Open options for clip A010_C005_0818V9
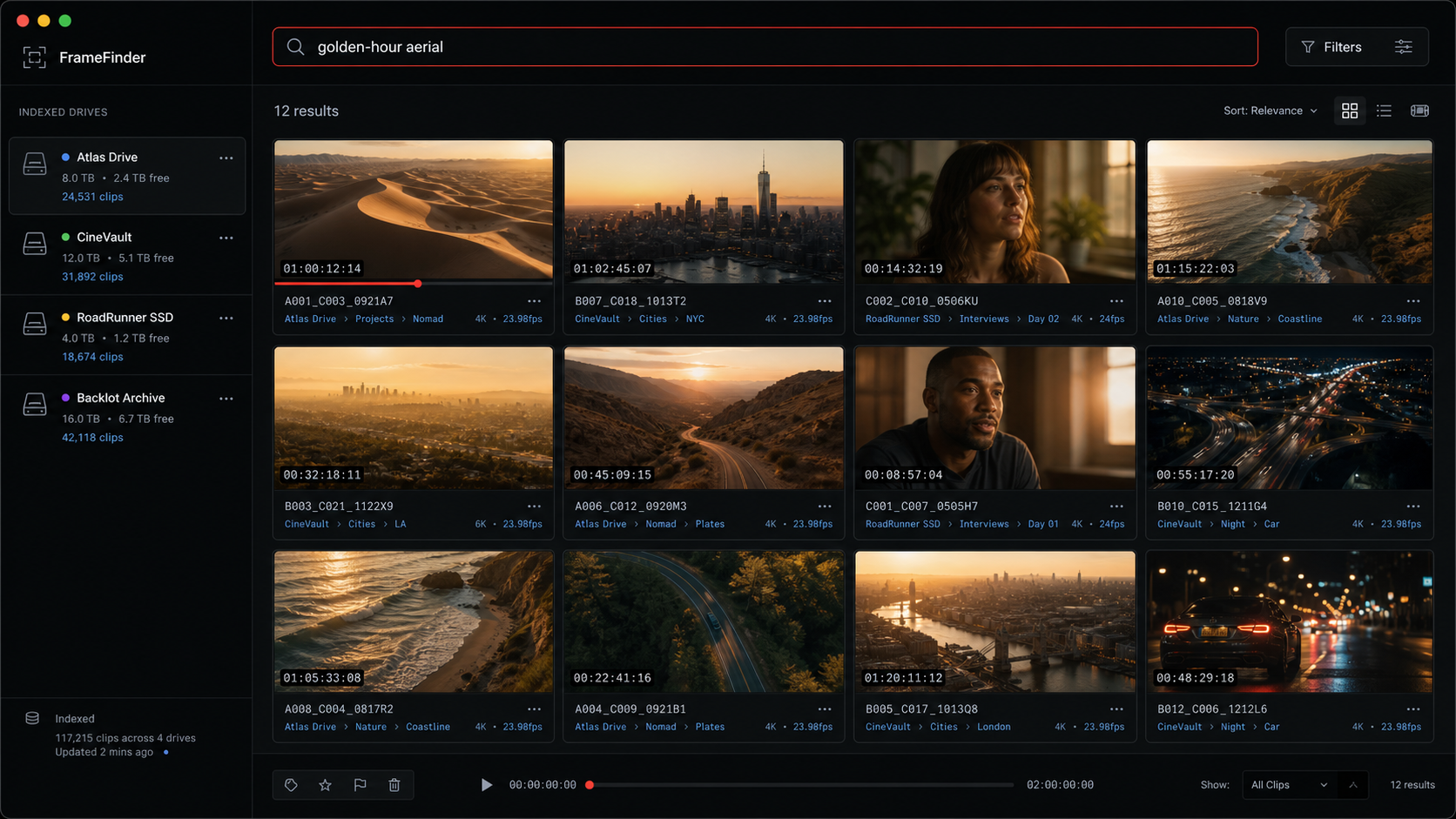 click(x=1412, y=301)
